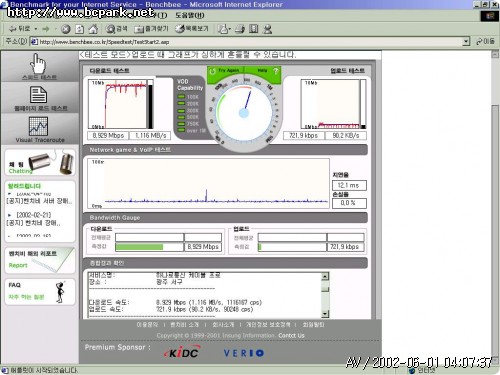Click the results box scroll-down arrow

[x=325, y=314]
